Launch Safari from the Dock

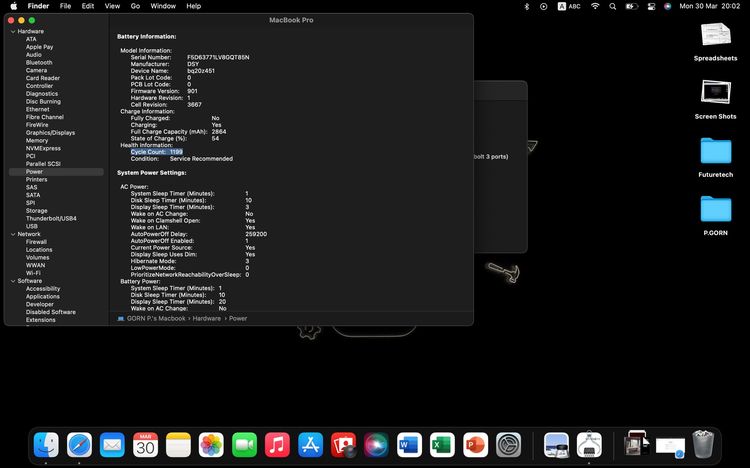click(79, 445)
